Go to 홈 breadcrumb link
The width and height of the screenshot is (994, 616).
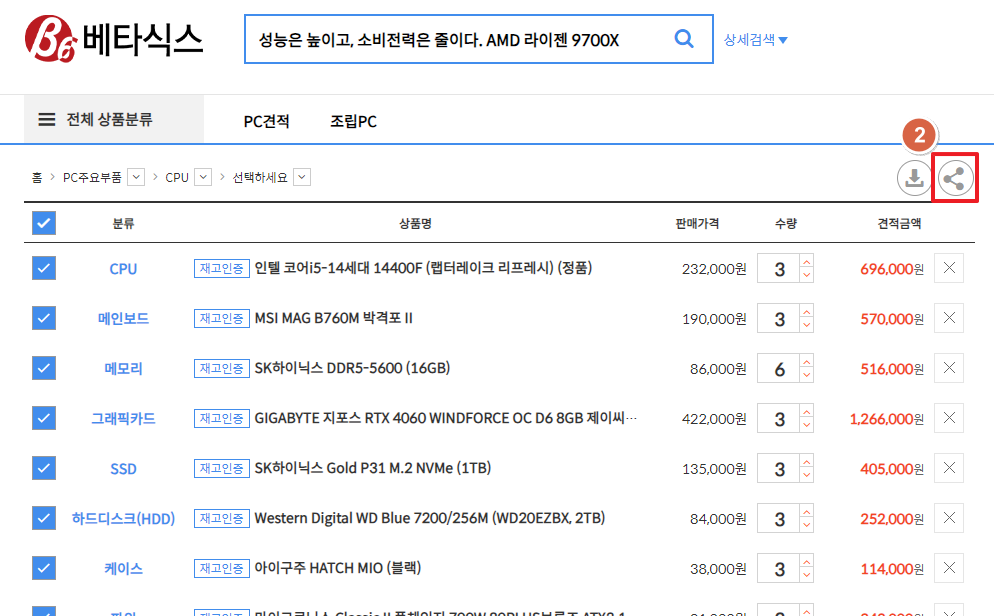37,178
